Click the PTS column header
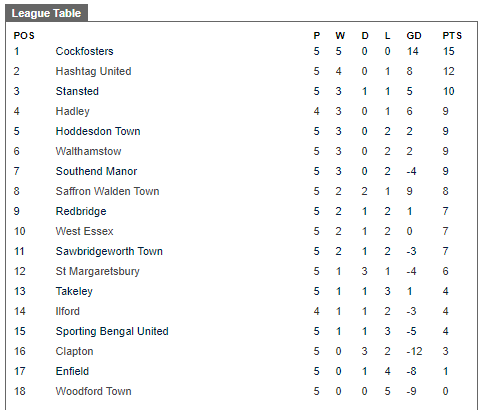 coord(452,36)
